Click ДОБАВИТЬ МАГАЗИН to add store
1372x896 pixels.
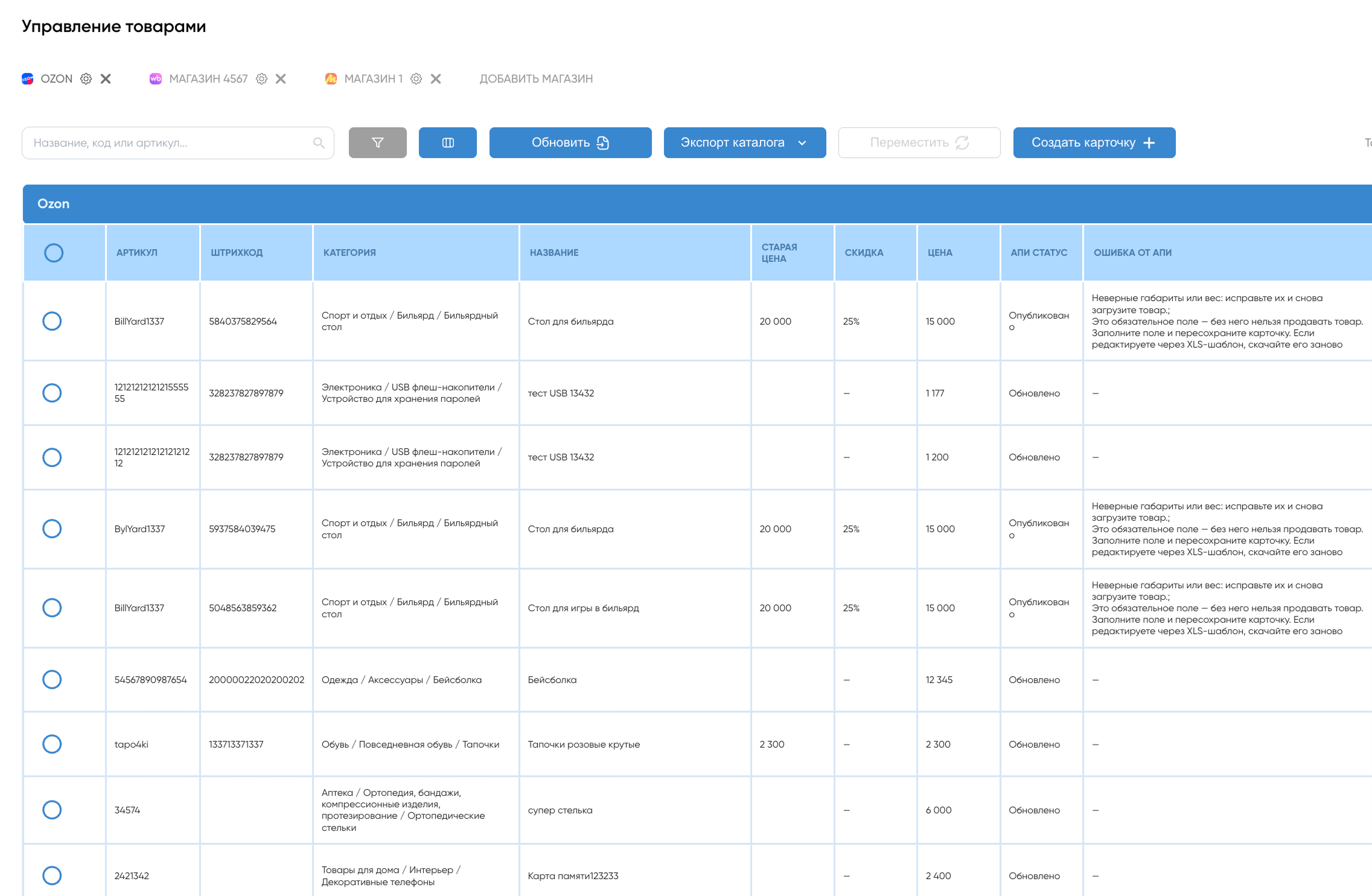click(536, 79)
